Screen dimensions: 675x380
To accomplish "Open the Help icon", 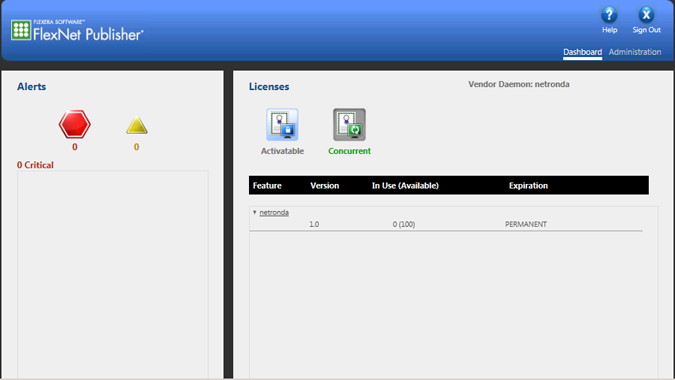I will (609, 15).
